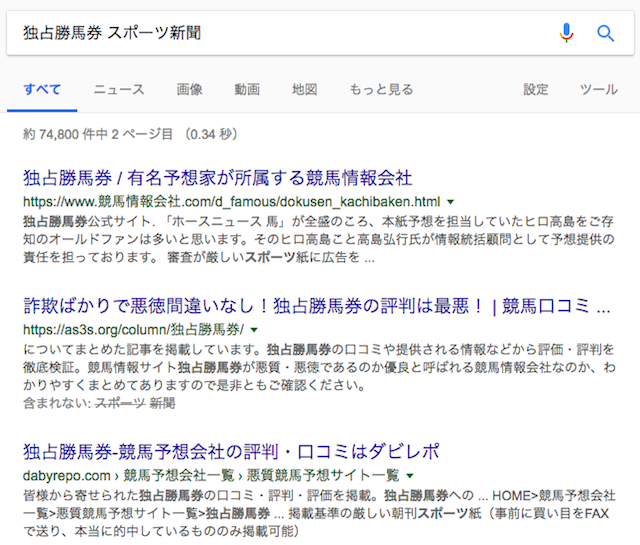Expand dropdown arrow after 悪質競馬予想サイト一覧 breadcrumb
640x545 pixels.
[x=410, y=476]
